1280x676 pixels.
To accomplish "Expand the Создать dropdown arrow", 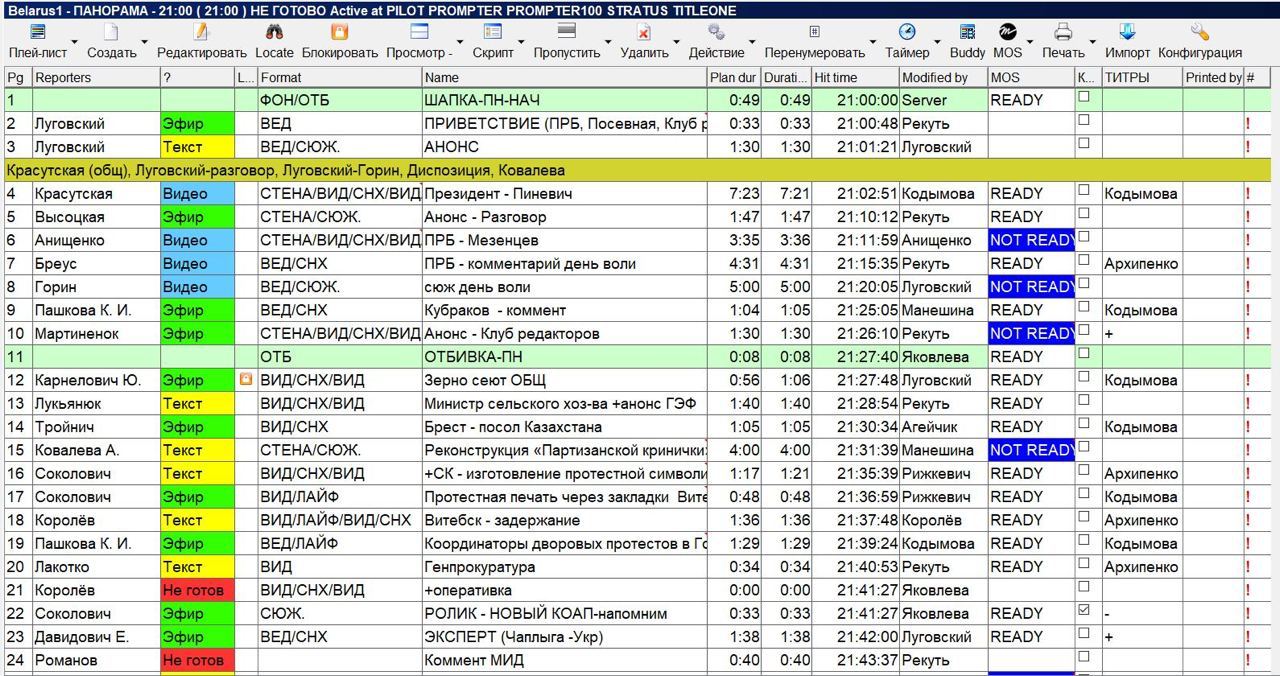I will 145,43.
